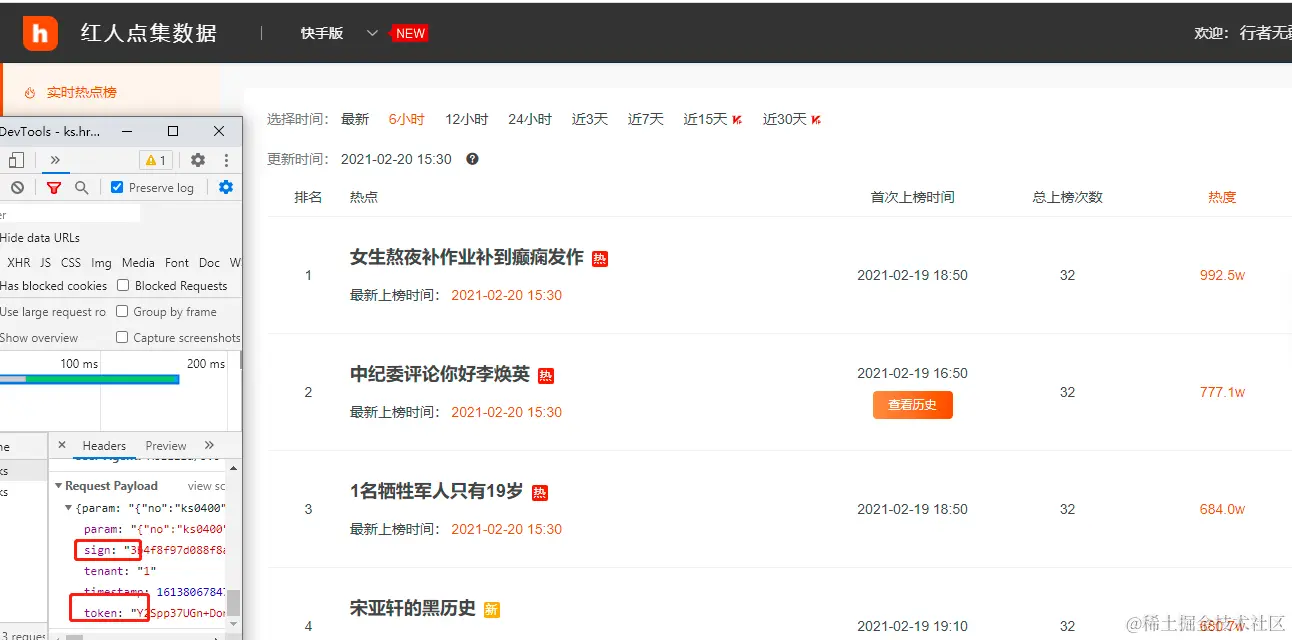
Task: Select the XHR request filter tab
Action: [18, 262]
